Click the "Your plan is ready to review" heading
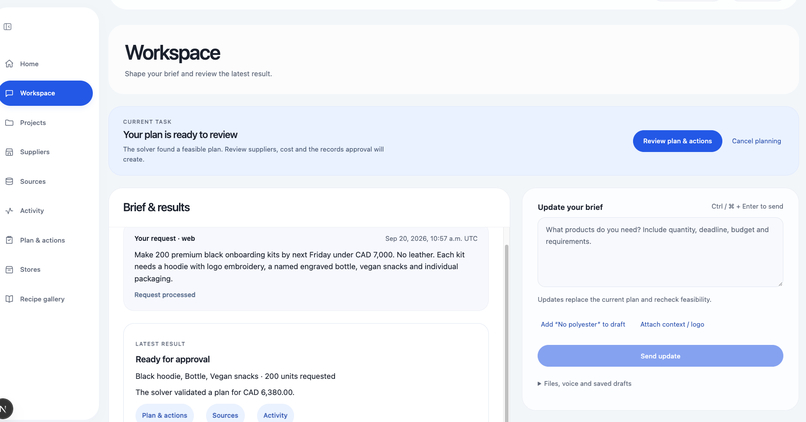Image resolution: width=806 pixels, height=422 pixels. [x=180, y=135]
